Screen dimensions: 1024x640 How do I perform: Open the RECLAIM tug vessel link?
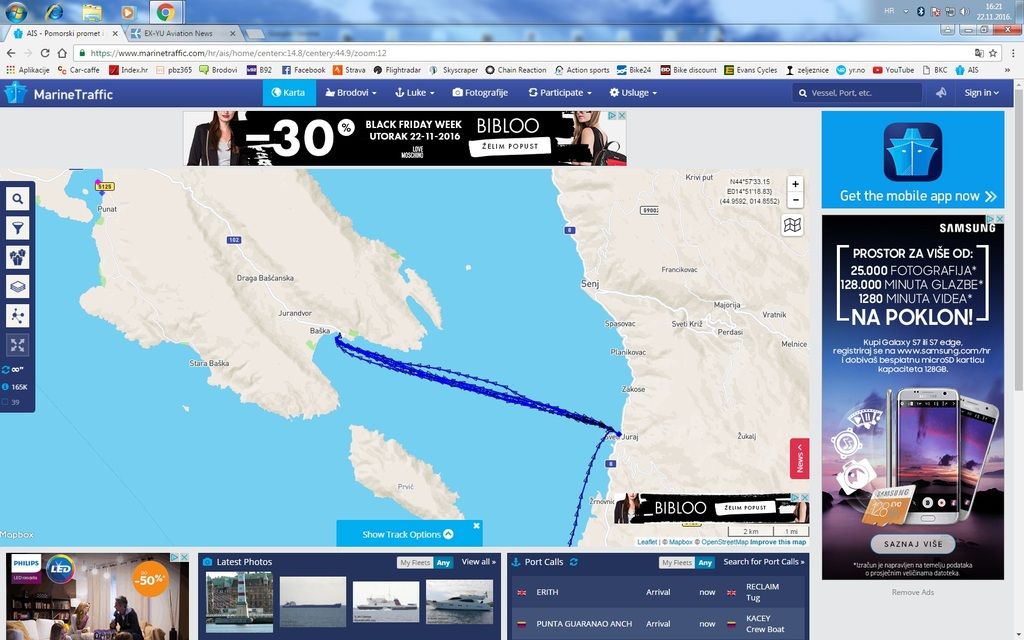tap(762, 586)
